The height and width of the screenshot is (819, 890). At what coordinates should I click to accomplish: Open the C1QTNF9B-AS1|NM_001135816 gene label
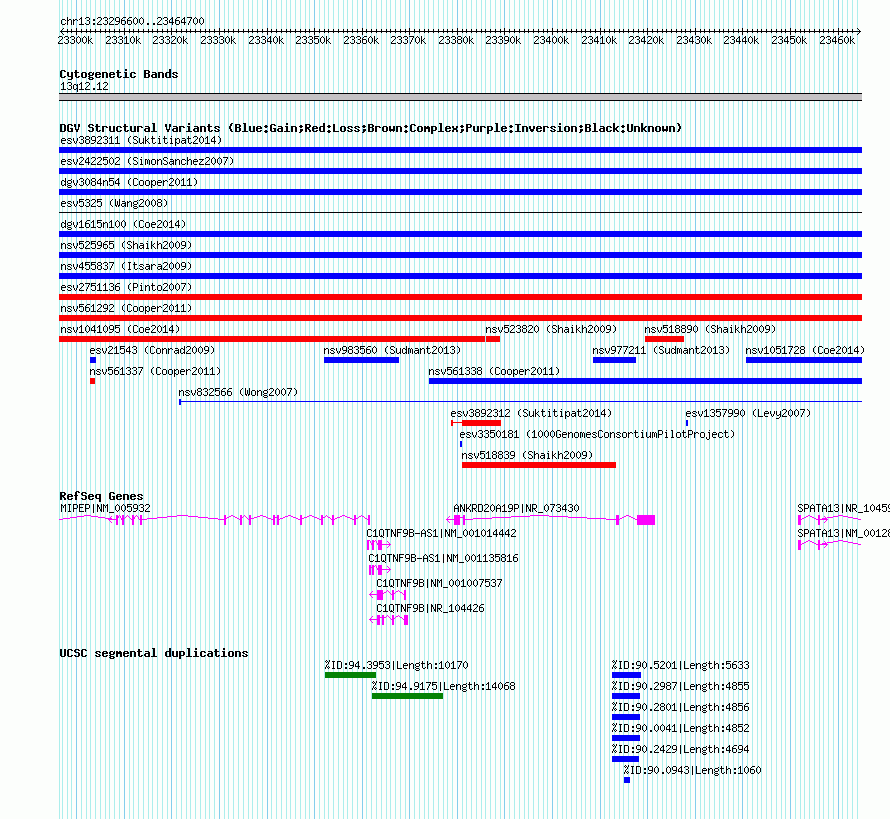443,558
